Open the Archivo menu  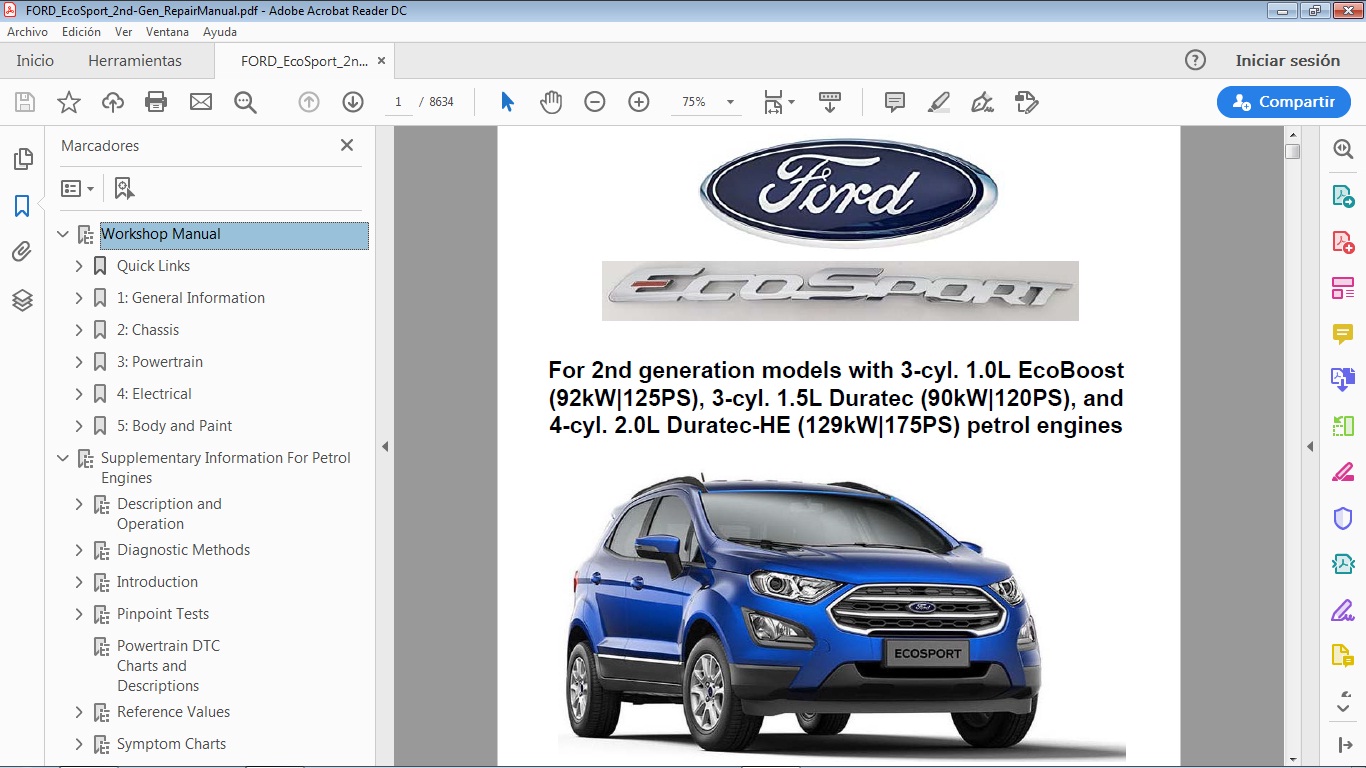tap(27, 31)
